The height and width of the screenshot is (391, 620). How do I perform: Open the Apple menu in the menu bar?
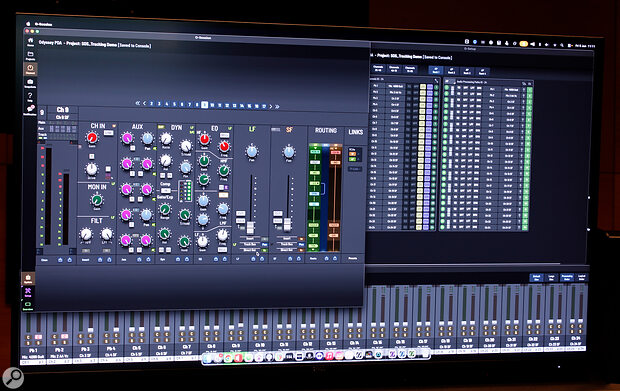coord(28,24)
